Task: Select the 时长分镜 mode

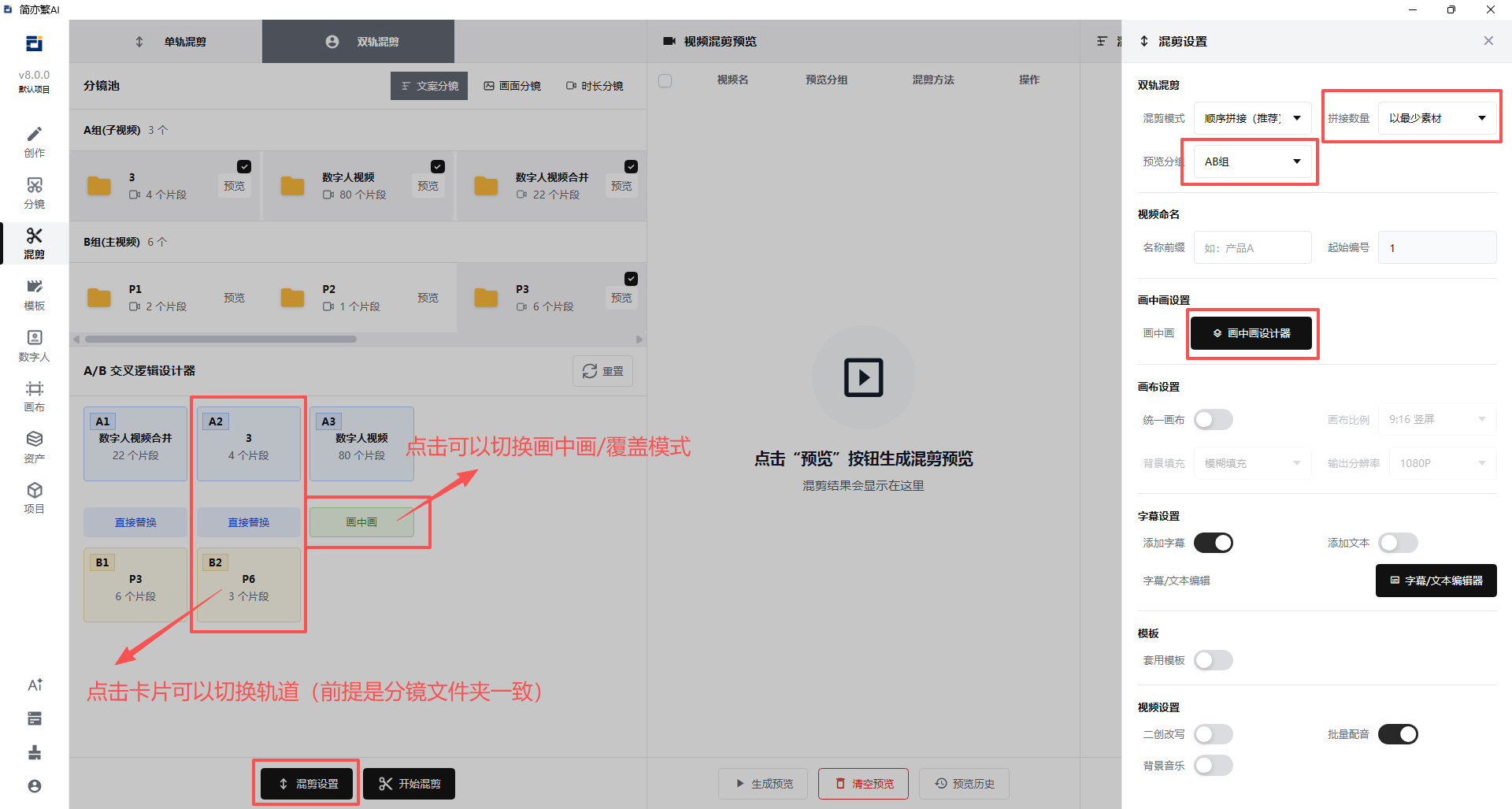Action: coord(595,86)
